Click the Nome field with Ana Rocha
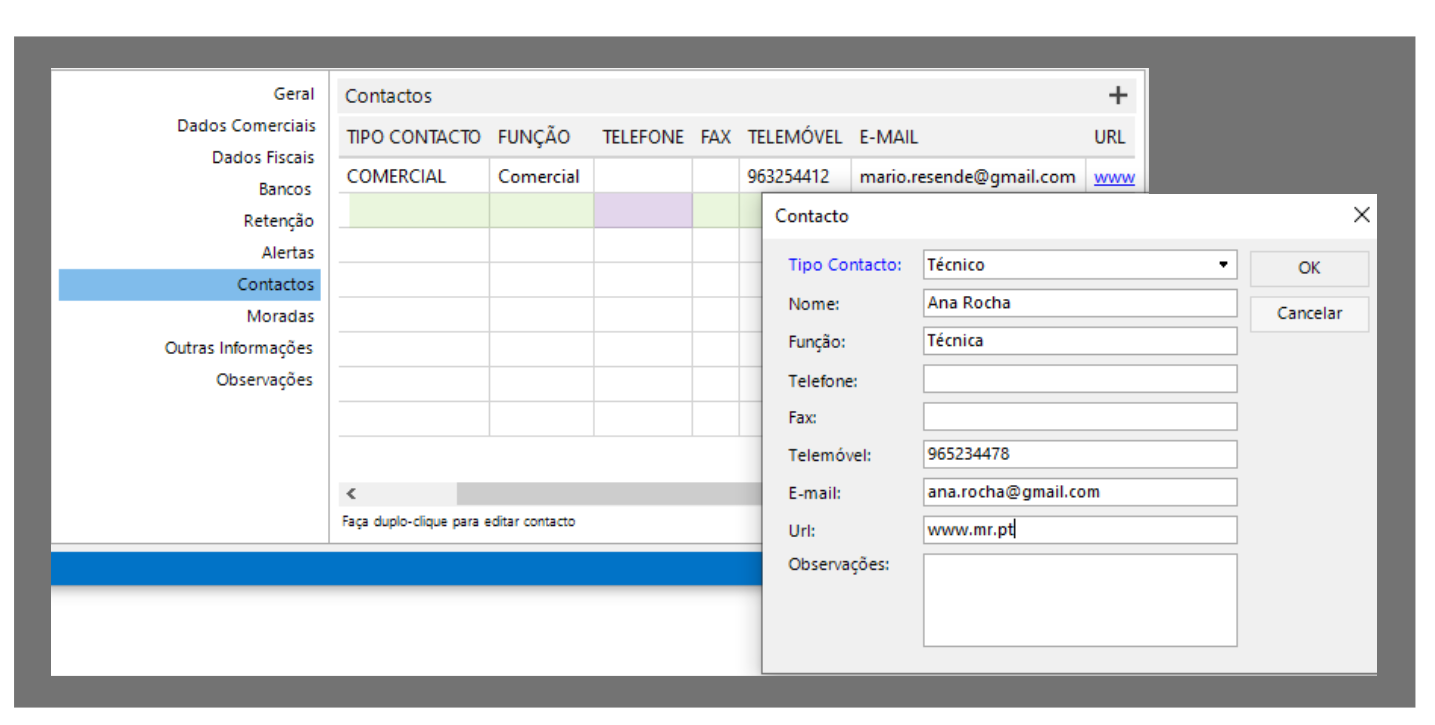Screen dimensions: 1435x725 (x=1079, y=303)
